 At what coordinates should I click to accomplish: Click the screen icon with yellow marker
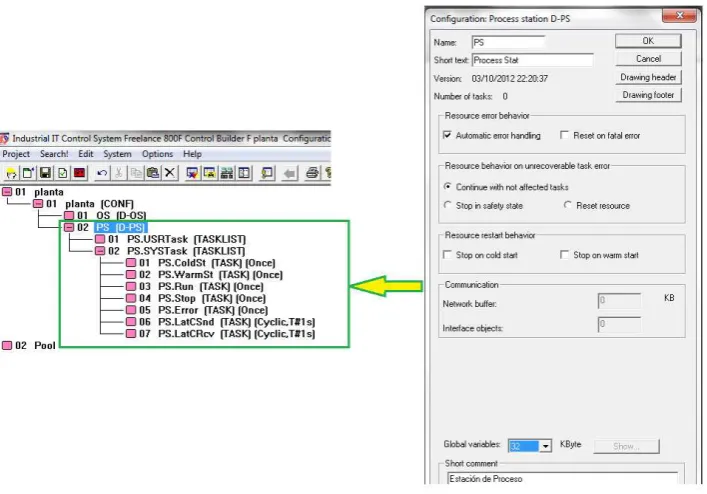209,173
